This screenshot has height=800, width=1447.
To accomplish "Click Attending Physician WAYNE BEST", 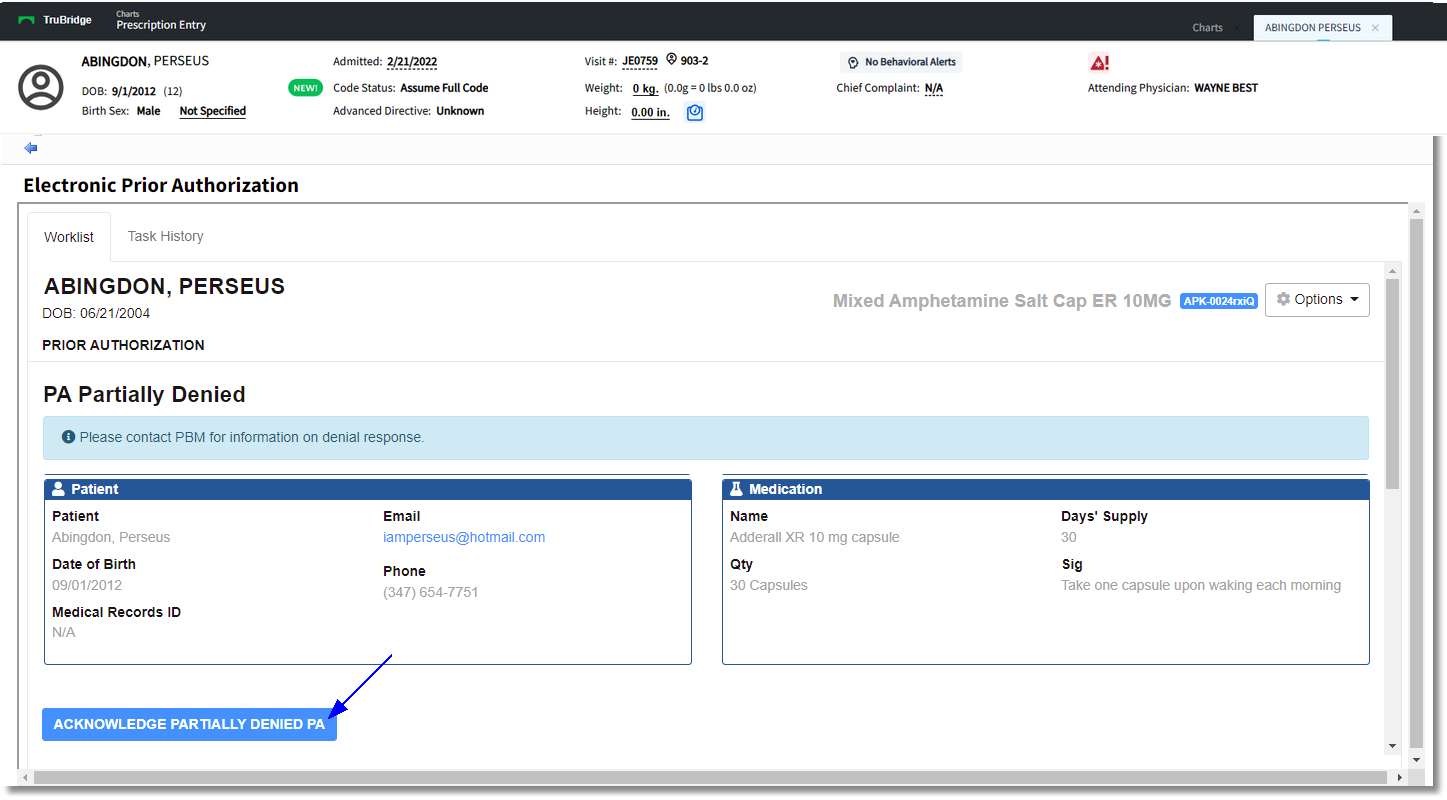I will pos(1173,88).
